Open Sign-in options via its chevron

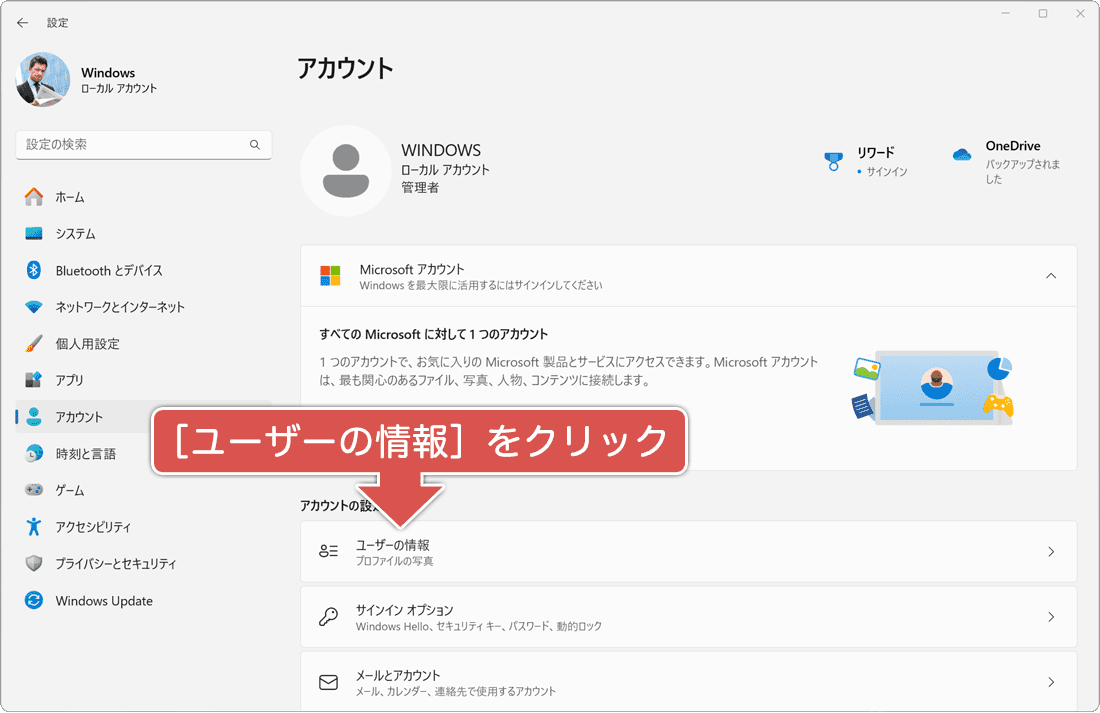coord(1050,617)
